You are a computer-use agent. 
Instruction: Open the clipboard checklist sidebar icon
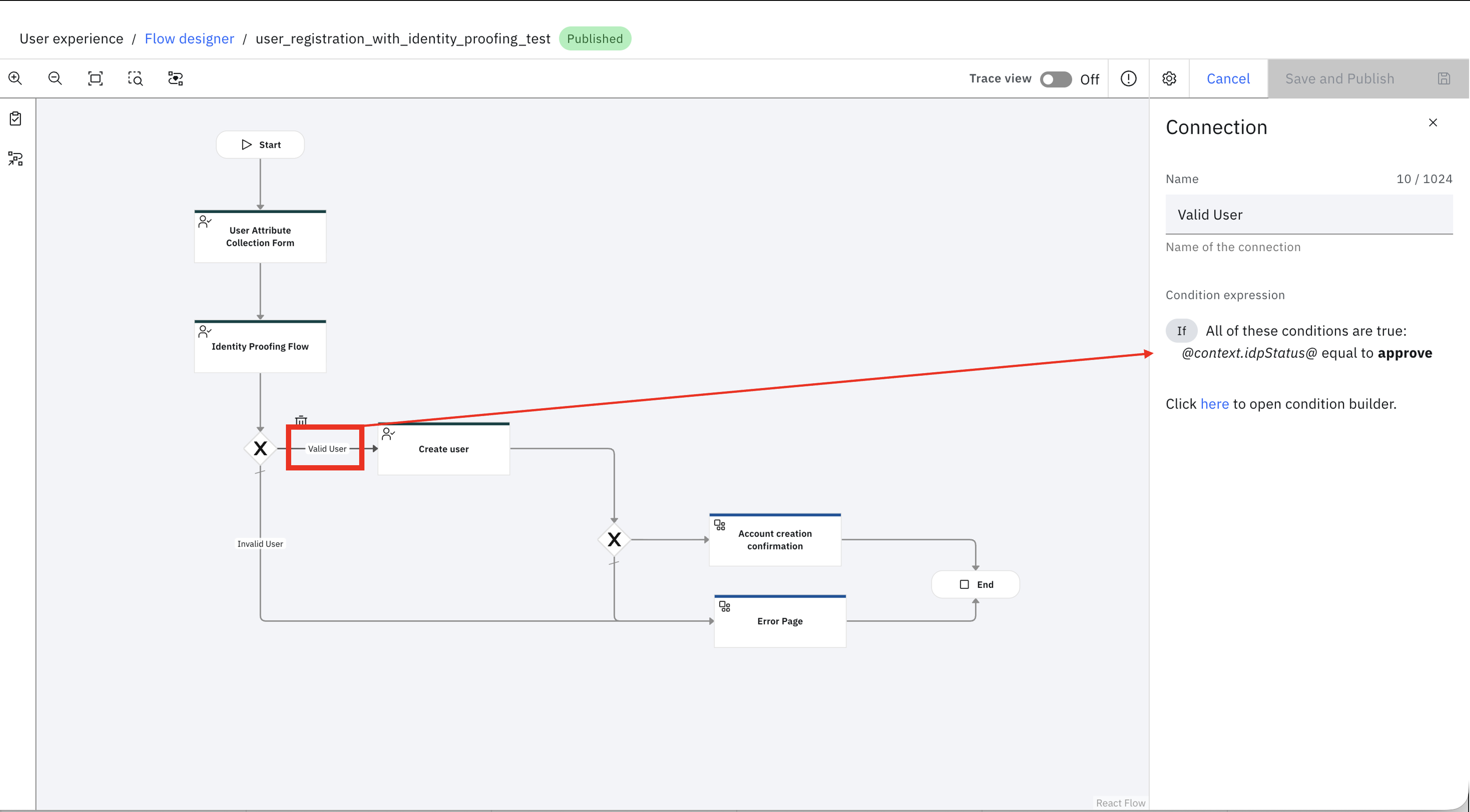pos(15,119)
